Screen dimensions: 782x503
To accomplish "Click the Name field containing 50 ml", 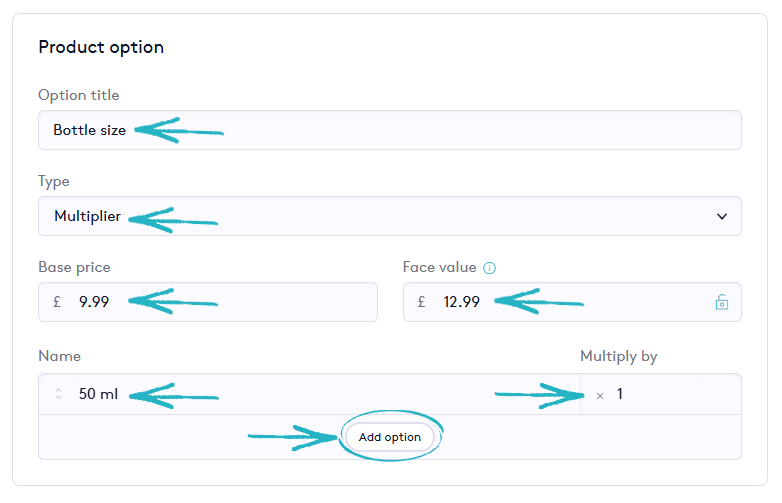I will [x=98, y=394].
